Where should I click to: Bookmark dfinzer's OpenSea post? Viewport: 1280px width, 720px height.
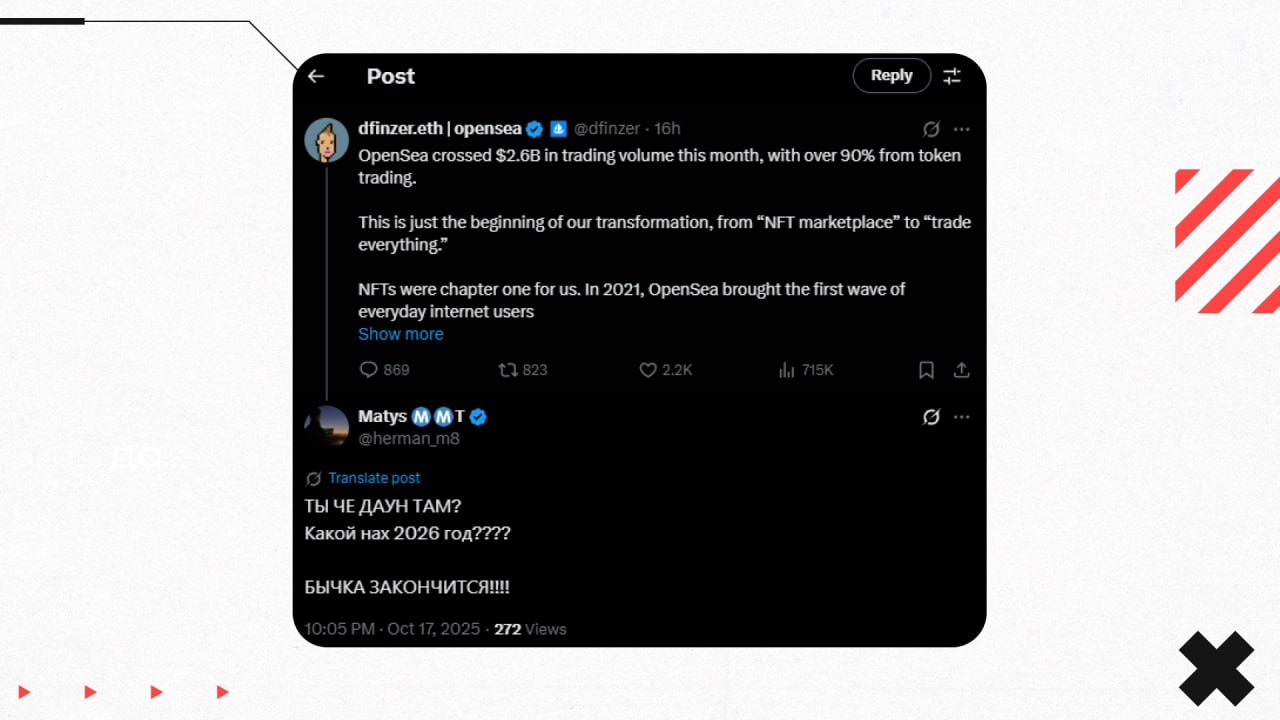(x=926, y=370)
